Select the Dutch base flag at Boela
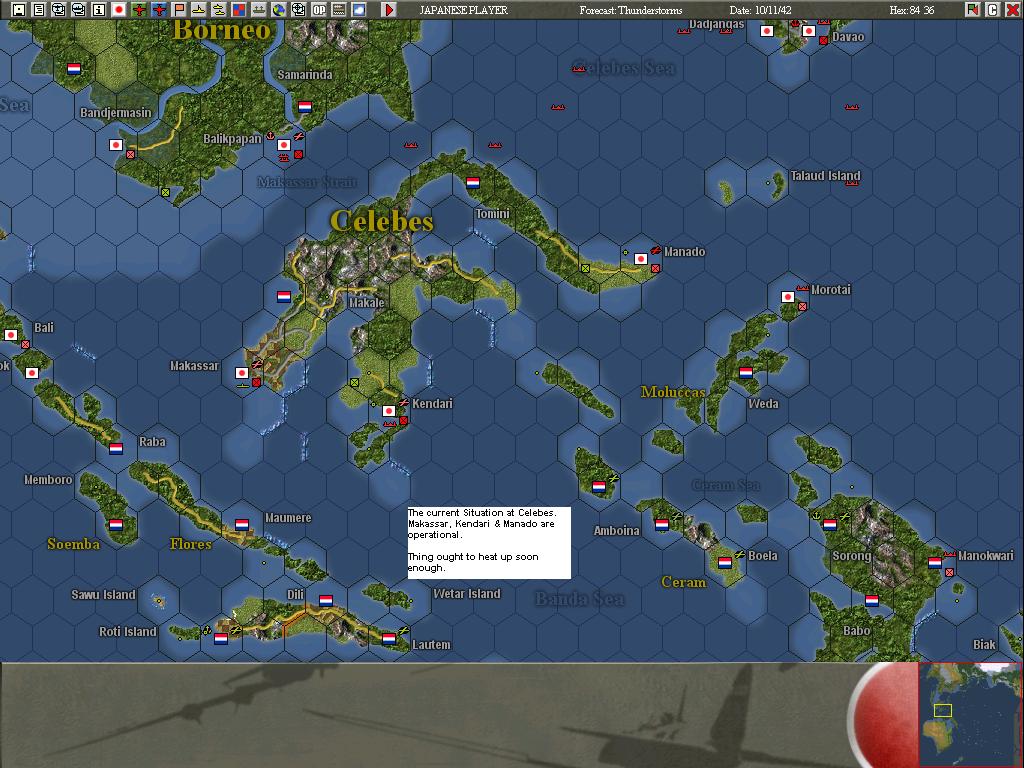Screen dimensions: 1024x768 tap(725, 562)
